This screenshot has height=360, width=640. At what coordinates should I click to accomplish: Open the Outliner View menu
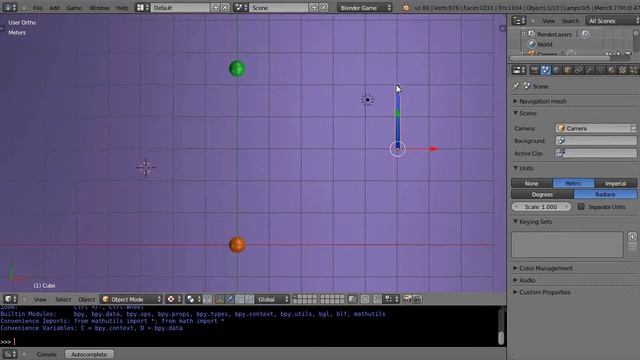coord(549,21)
